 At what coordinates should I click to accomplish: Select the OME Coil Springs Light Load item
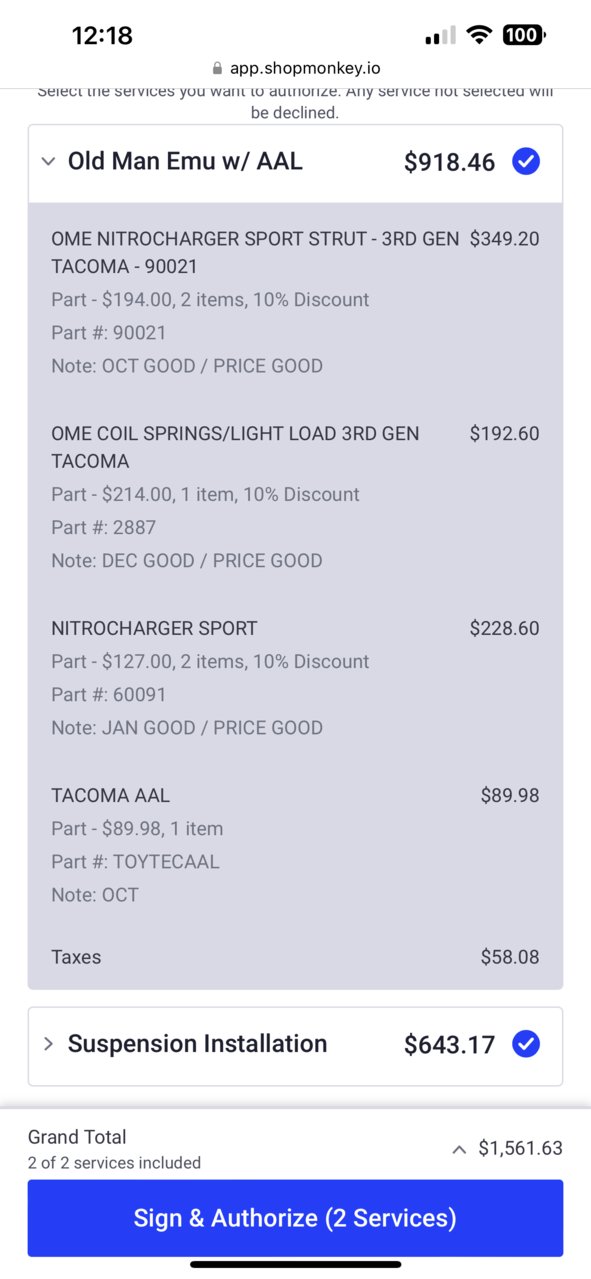pyautogui.click(x=295, y=496)
